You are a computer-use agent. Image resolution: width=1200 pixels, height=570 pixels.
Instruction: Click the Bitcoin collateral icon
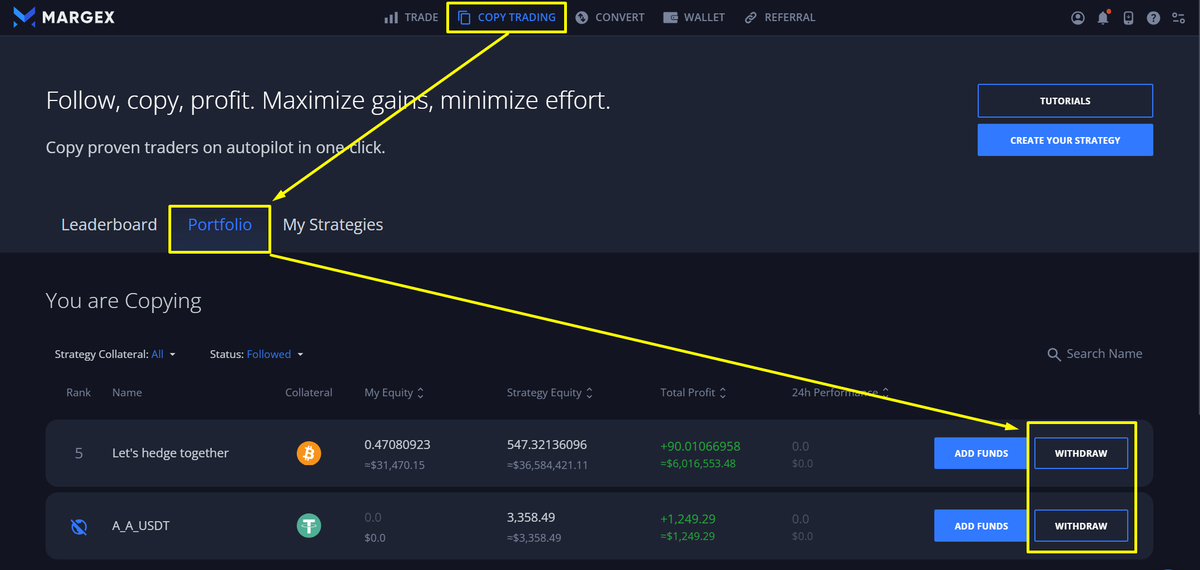309,453
